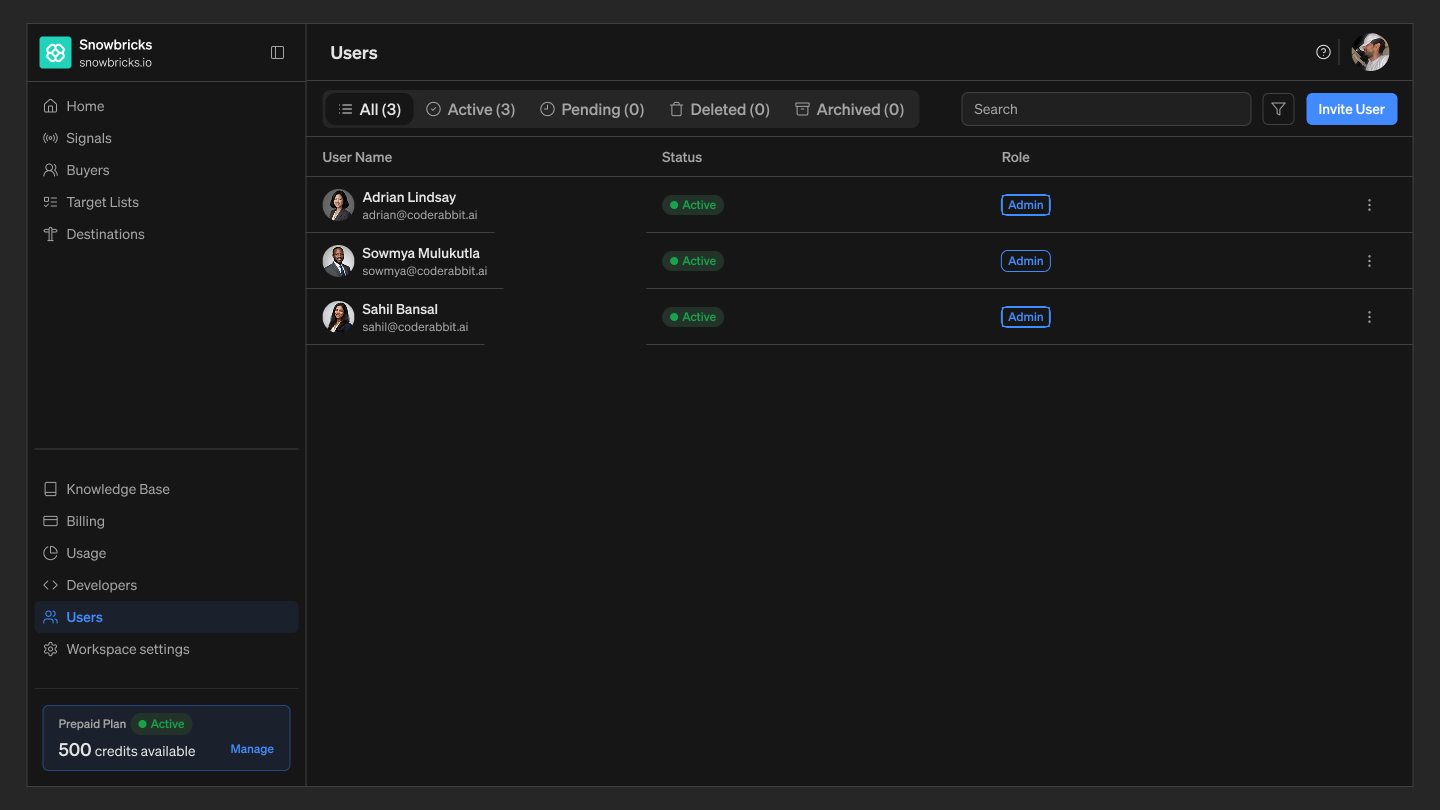Screen dimensions: 1440x810
Task: Click the Active status badge for Adrian Lindsay
Action: click(x=693, y=205)
